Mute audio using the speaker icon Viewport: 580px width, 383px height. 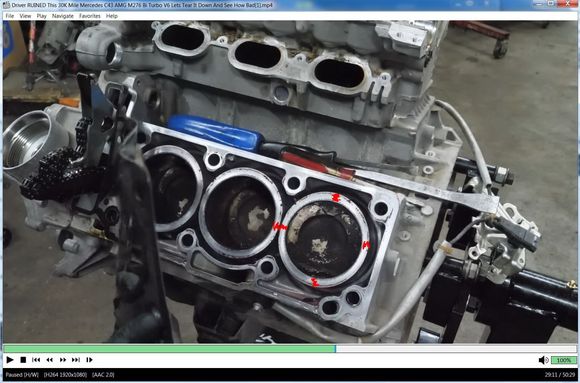click(x=543, y=360)
